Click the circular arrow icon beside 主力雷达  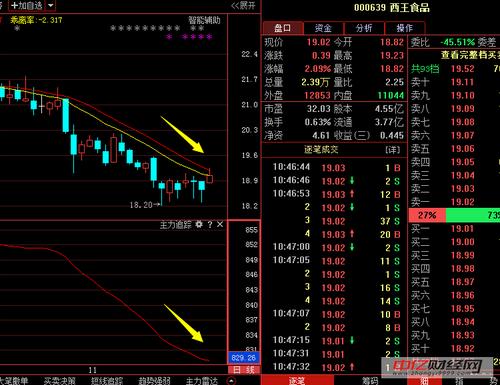(x=231, y=381)
